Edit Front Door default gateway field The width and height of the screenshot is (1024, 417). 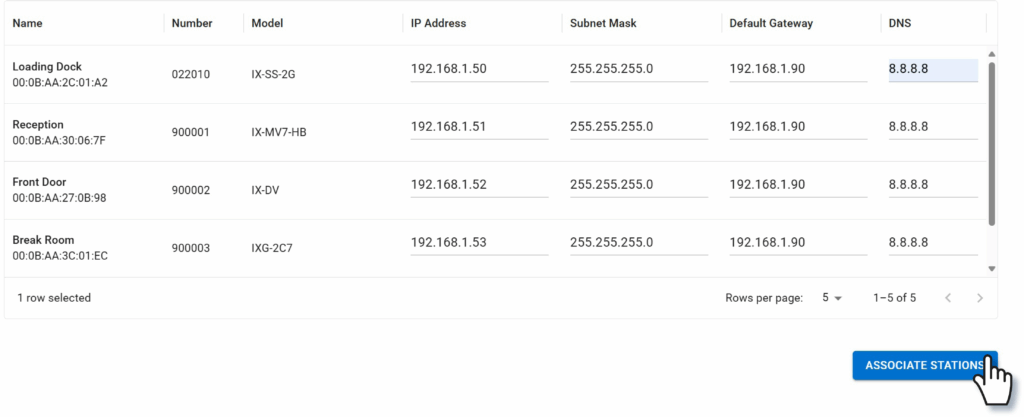point(797,185)
